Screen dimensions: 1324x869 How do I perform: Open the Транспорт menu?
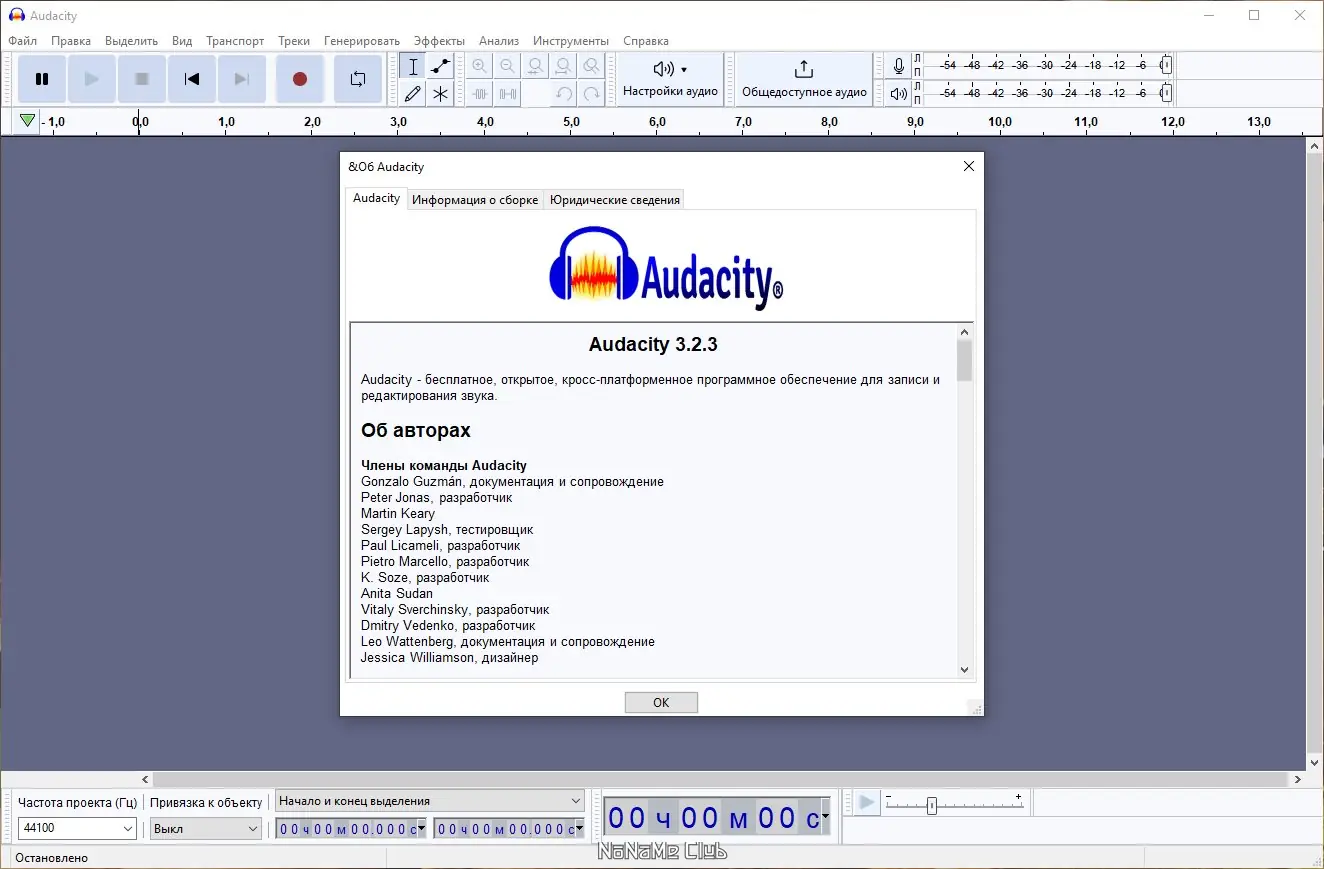coord(235,41)
